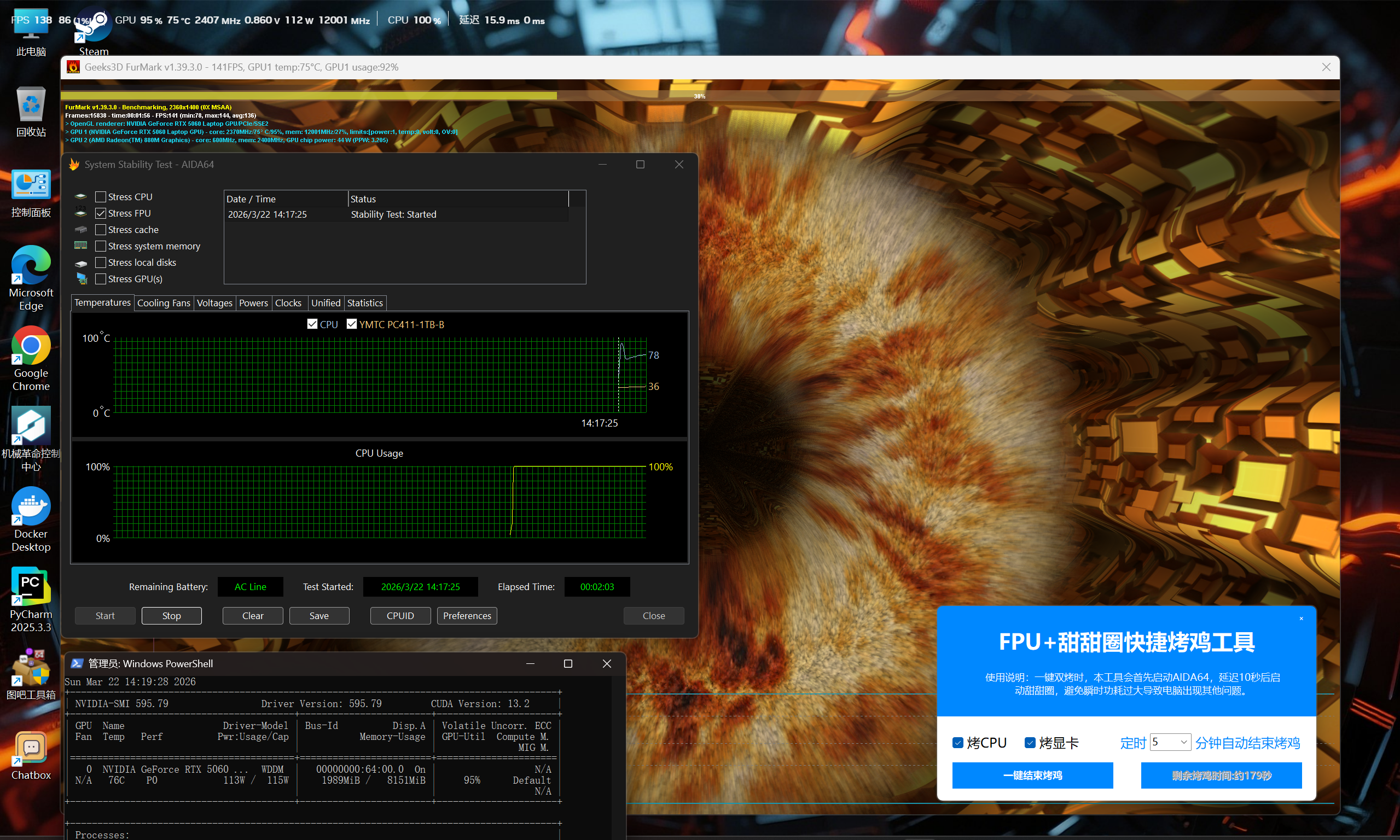The height and width of the screenshot is (840, 1400).
Task: Open CPUID from AIDA64 window
Action: pos(400,616)
